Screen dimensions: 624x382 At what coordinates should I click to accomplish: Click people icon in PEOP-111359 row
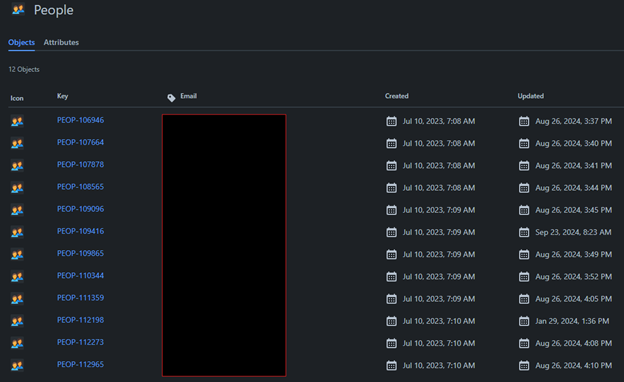pyautogui.click(x=17, y=299)
